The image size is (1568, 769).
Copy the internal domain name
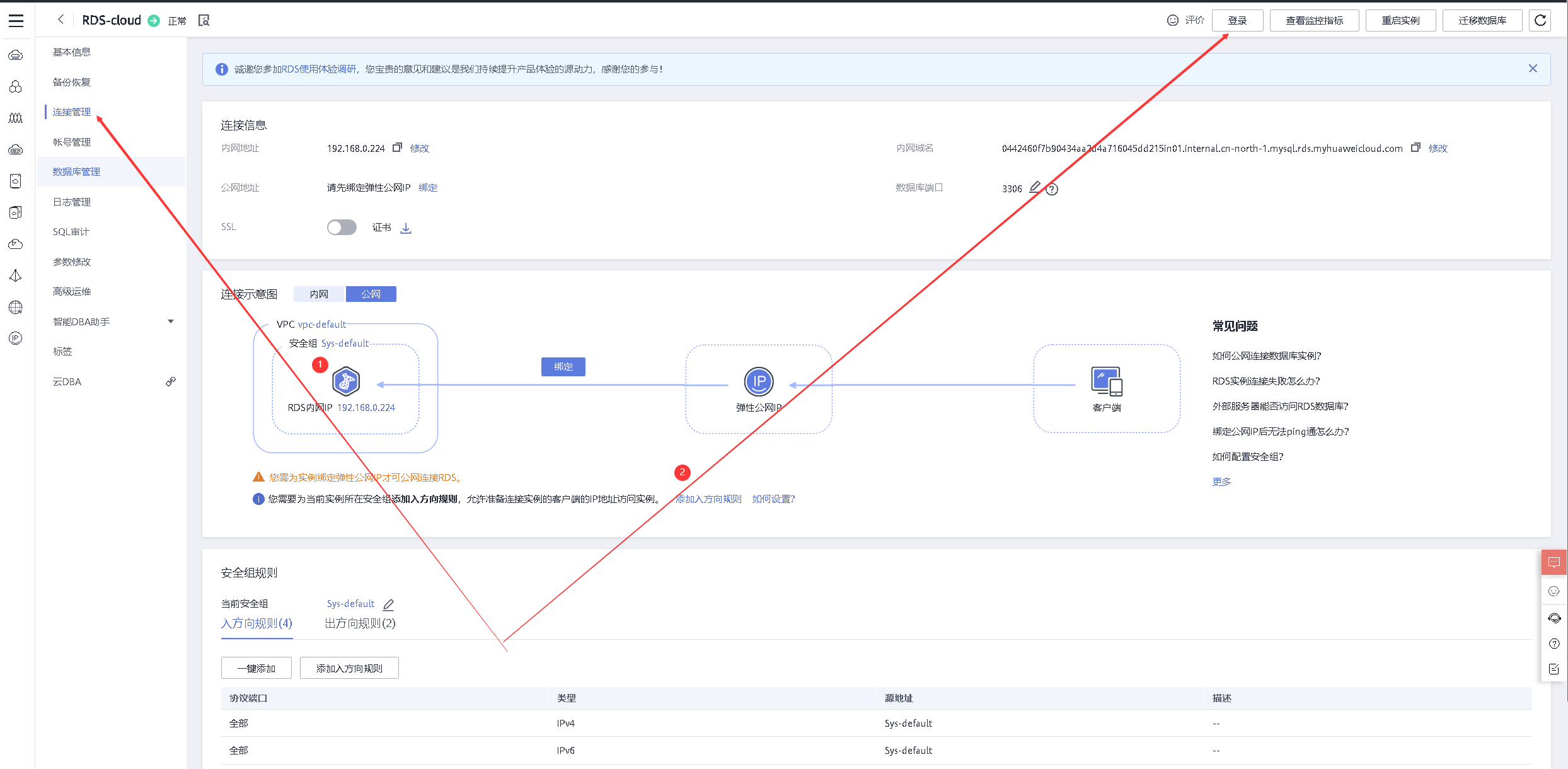click(x=1415, y=147)
